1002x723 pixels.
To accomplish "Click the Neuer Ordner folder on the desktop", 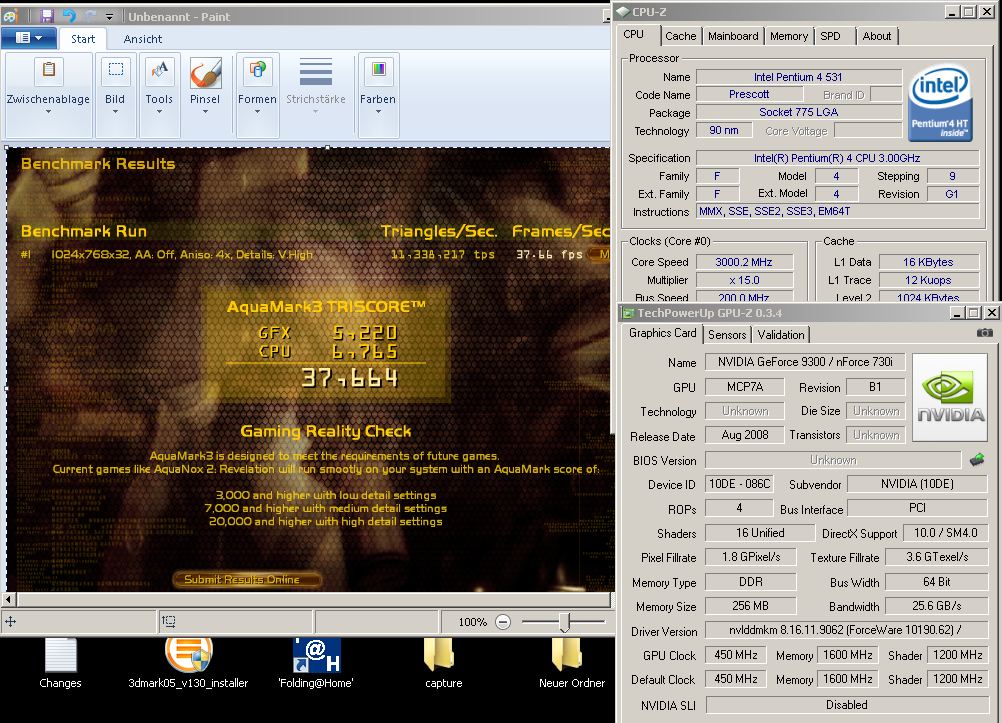I will click(x=566, y=656).
